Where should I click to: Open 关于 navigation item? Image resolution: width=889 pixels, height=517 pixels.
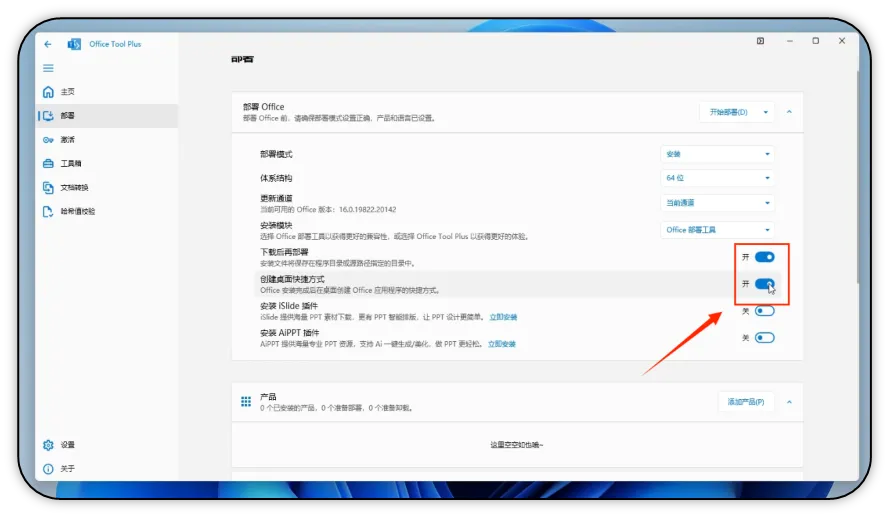click(x=107, y=469)
